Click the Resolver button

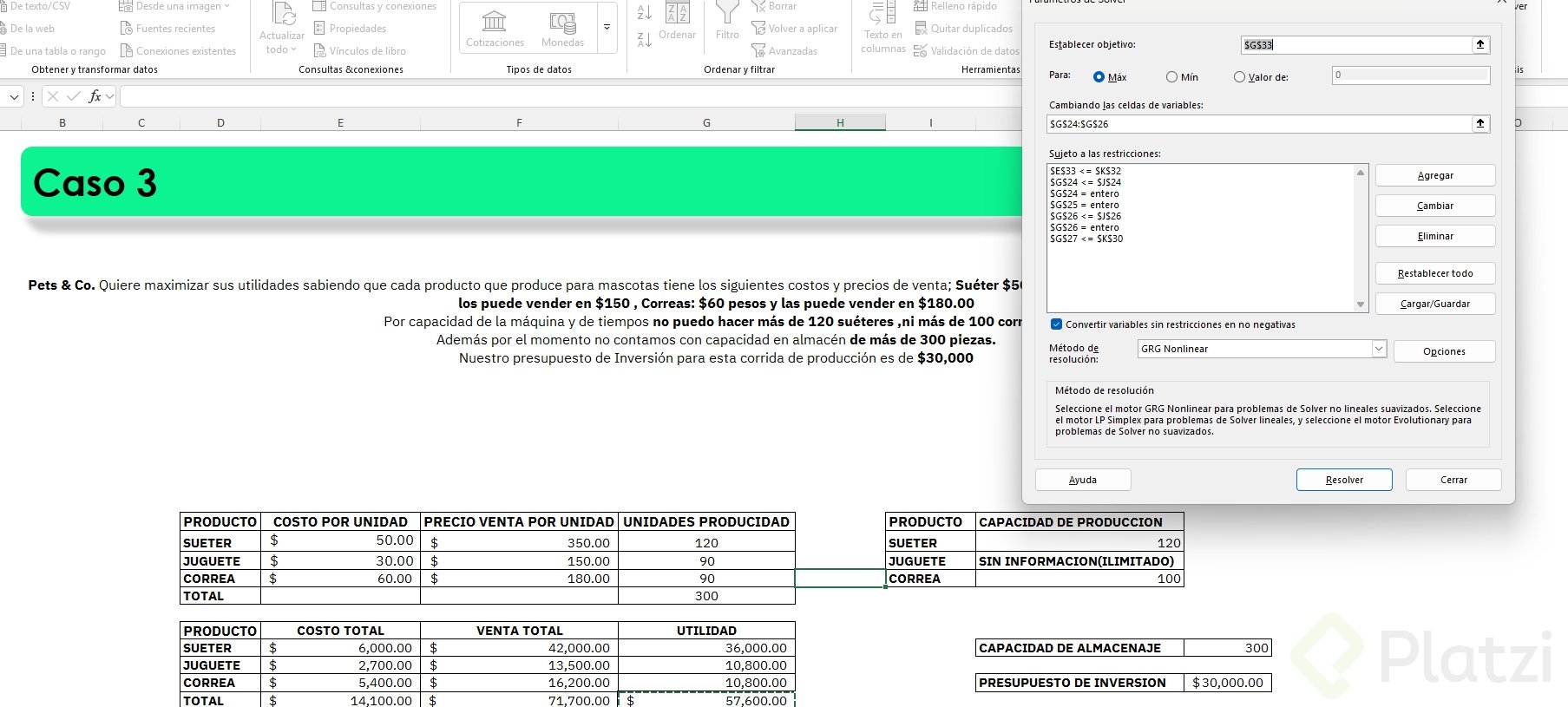coord(1344,480)
